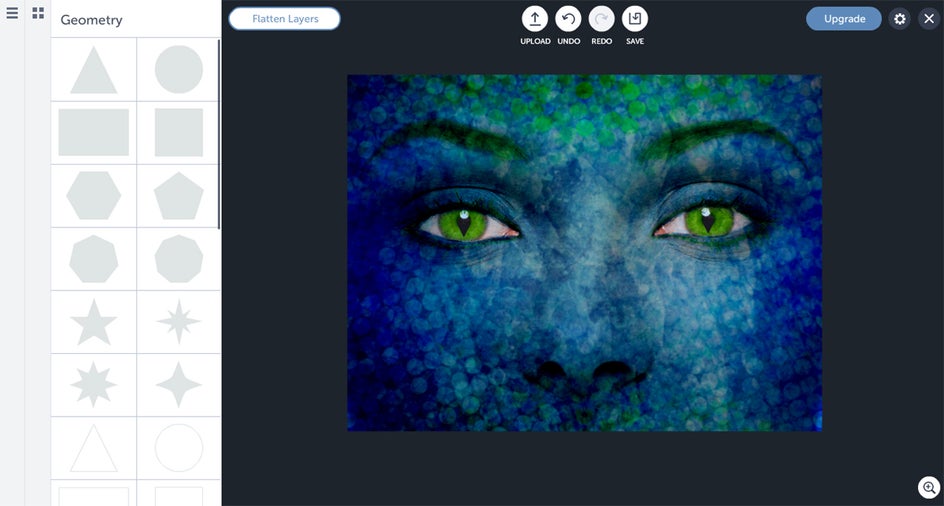This screenshot has width=944, height=506.
Task: Select the outlined triangle shape
Action: coord(93,448)
